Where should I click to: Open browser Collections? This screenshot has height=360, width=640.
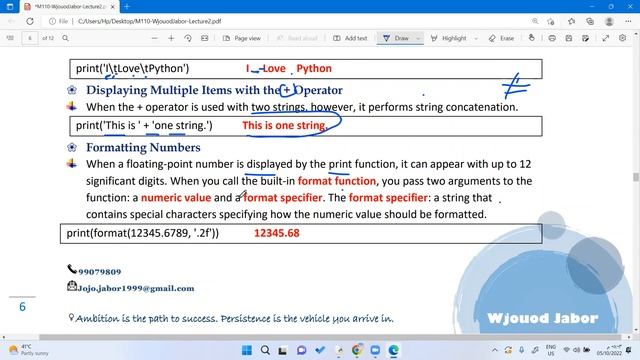(x=590, y=21)
